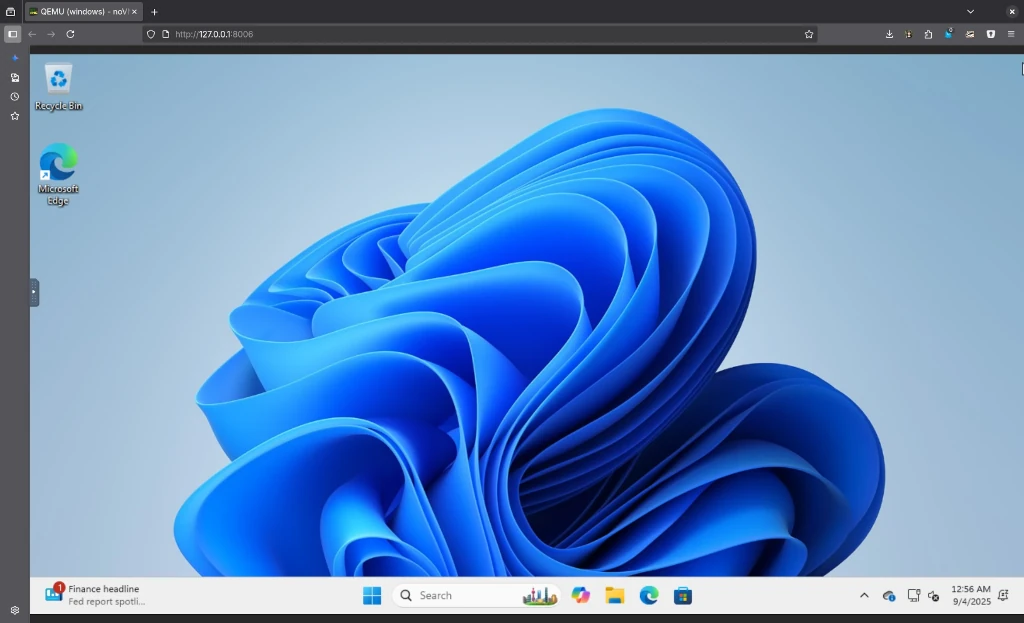This screenshot has height=623, width=1024.
Task: Select the Microsoft Edge desktop shortcut
Action: tap(58, 174)
